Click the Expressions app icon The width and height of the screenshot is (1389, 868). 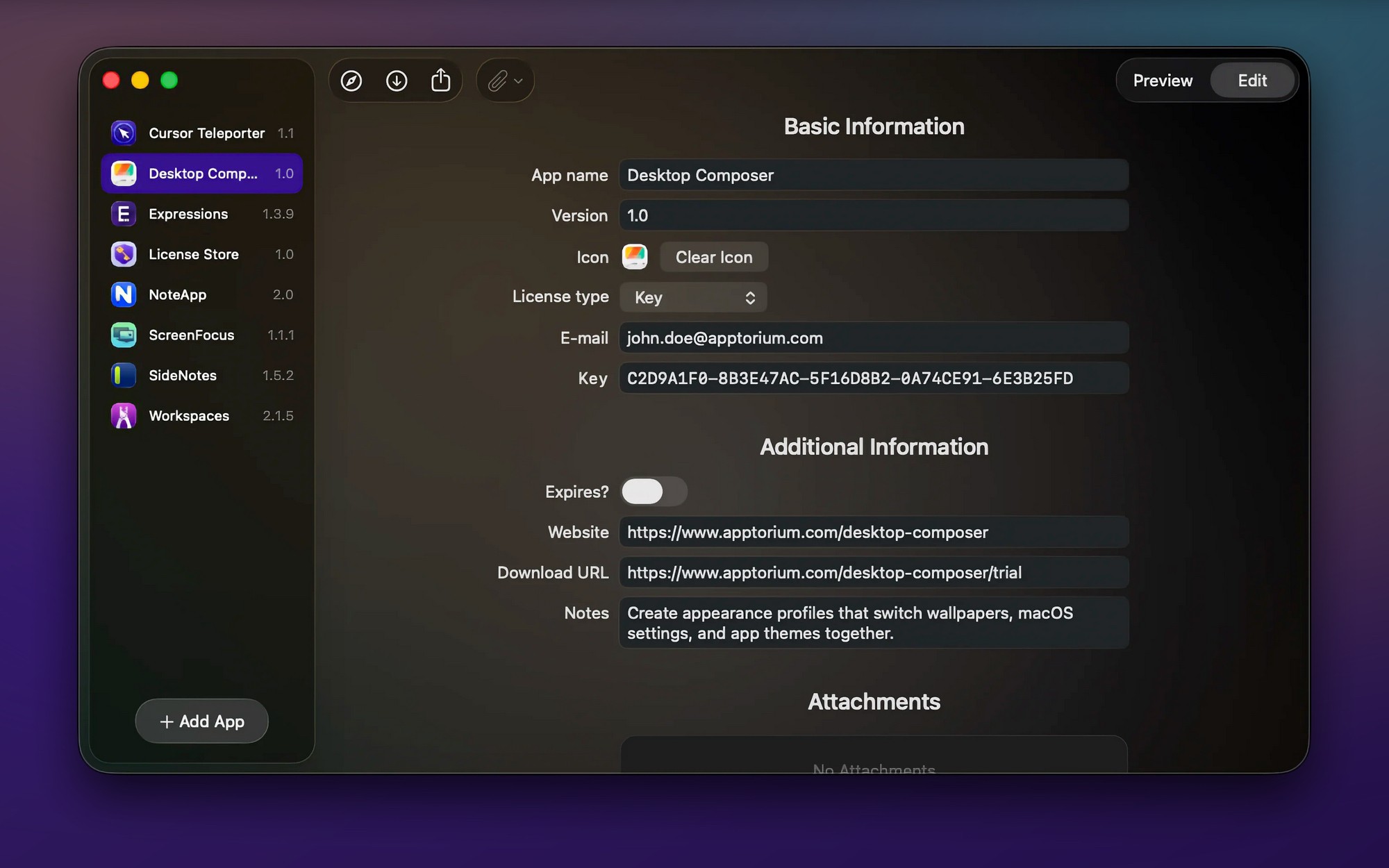124,214
